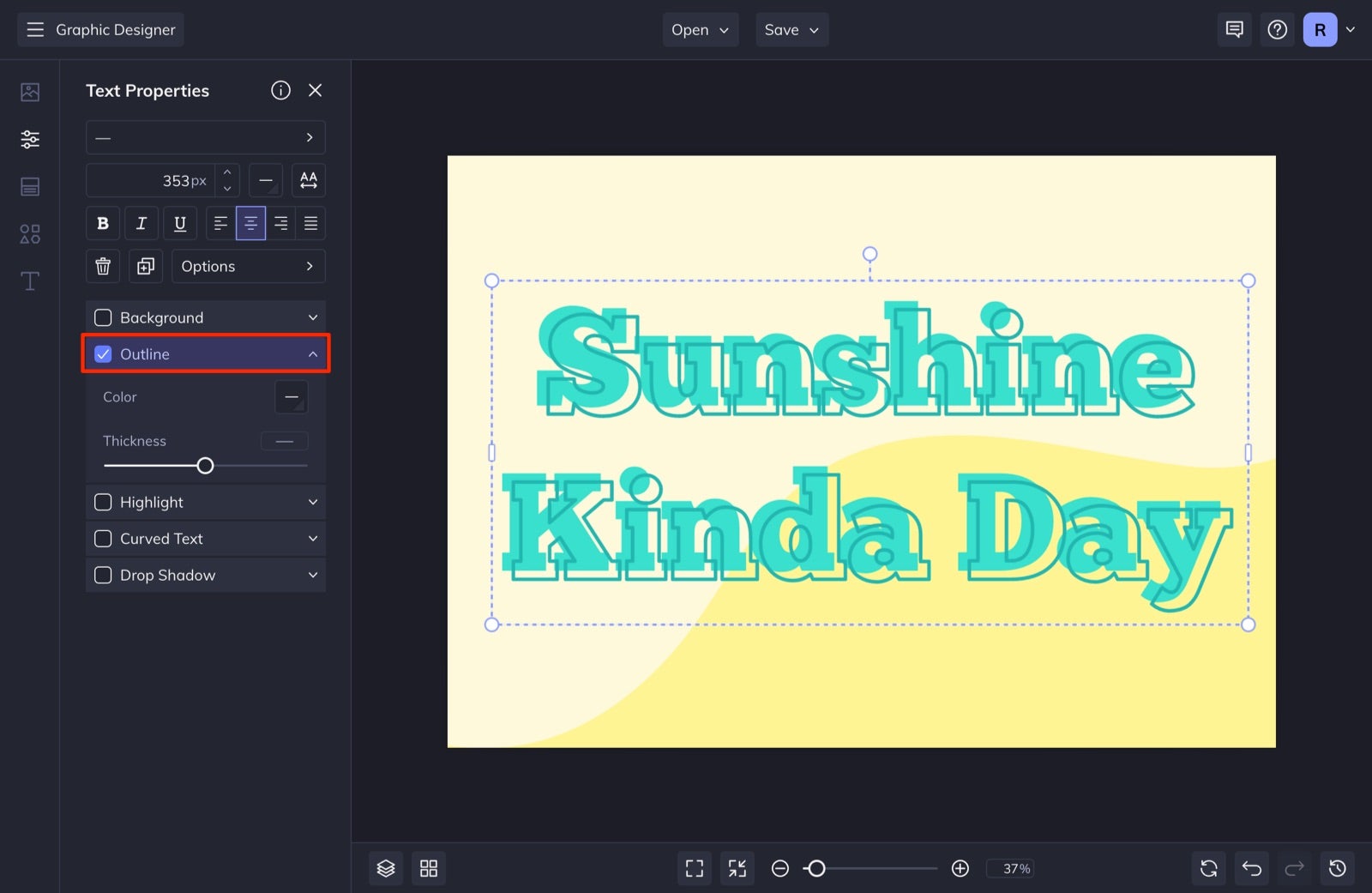Disable the Outline option
Image resolution: width=1372 pixels, height=893 pixels.
pyautogui.click(x=103, y=353)
